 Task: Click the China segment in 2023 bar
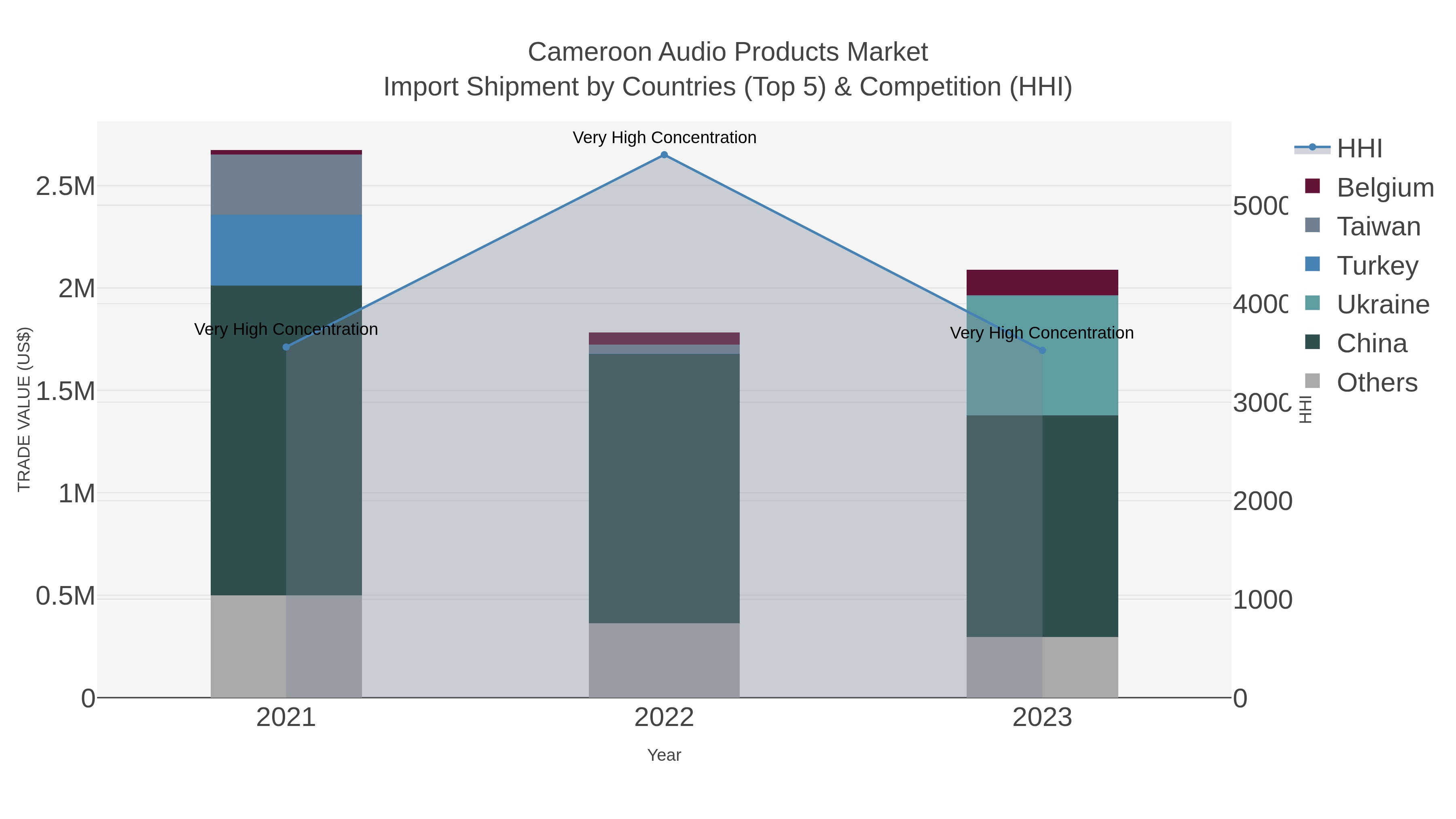1042,526
